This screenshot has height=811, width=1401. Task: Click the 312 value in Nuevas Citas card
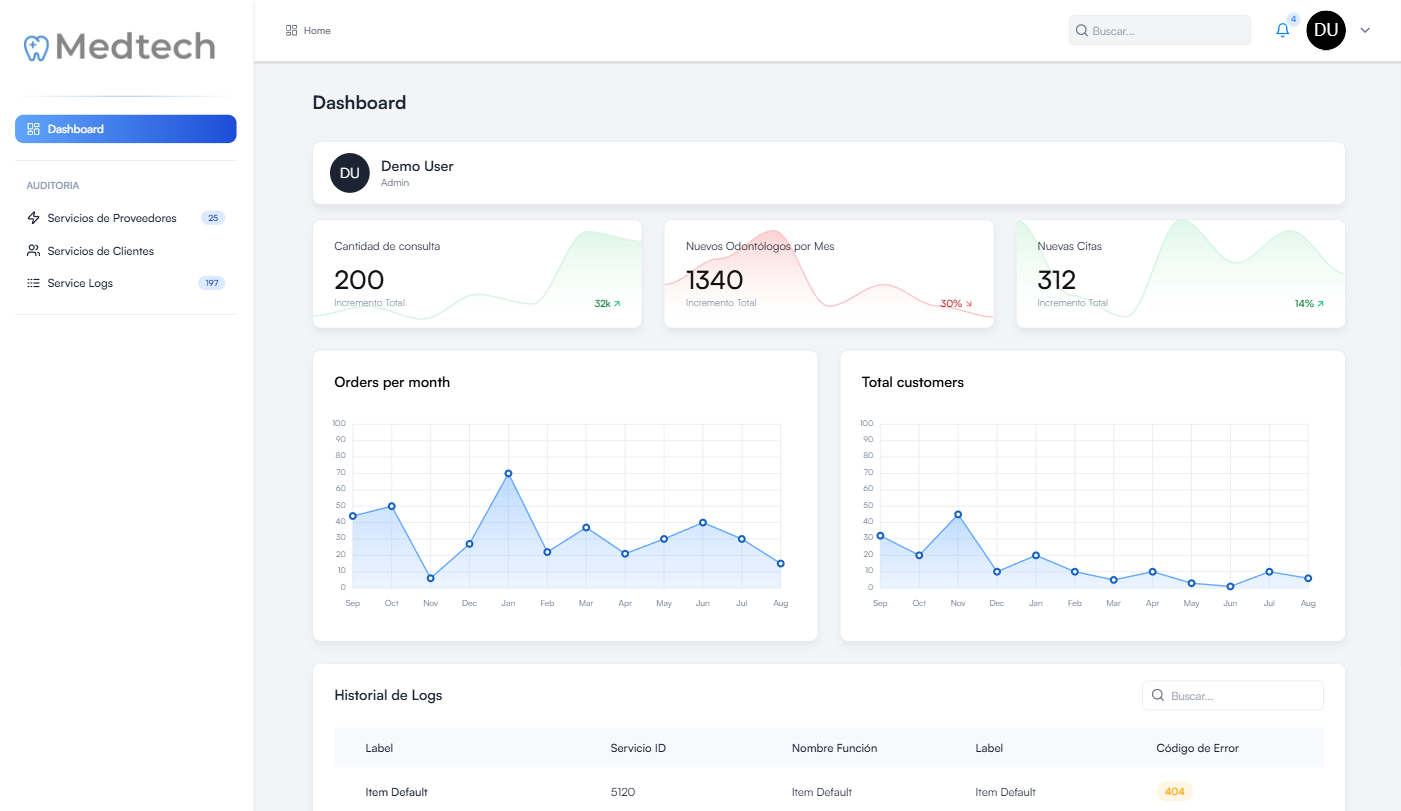(x=1056, y=279)
